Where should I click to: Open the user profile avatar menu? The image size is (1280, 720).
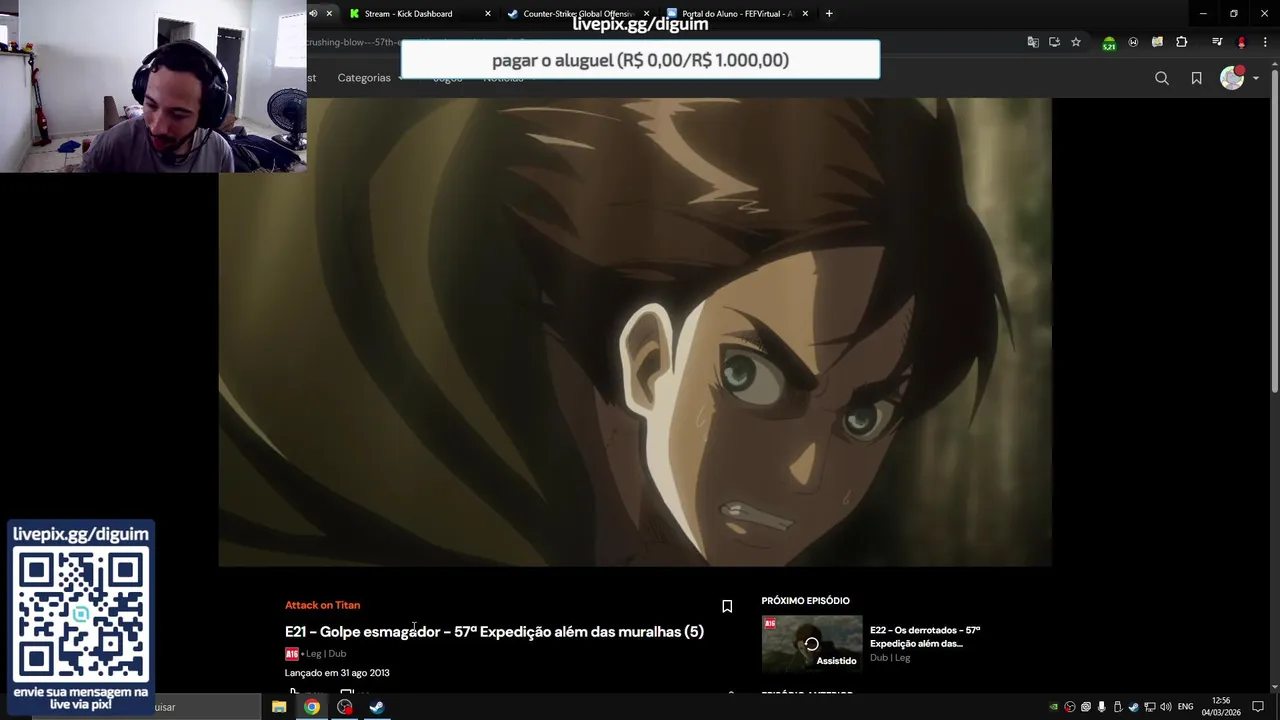(1232, 78)
